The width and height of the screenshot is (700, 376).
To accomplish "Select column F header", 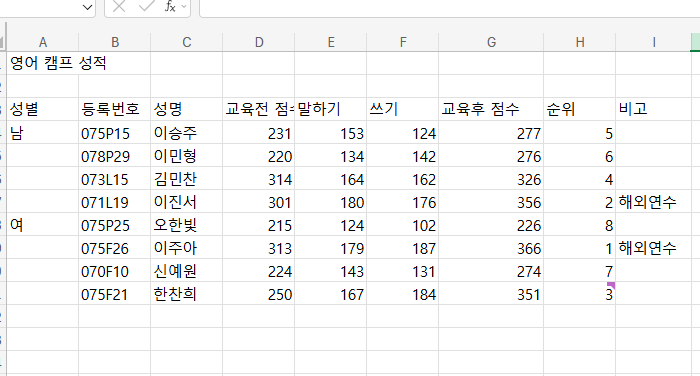I will (403, 42).
